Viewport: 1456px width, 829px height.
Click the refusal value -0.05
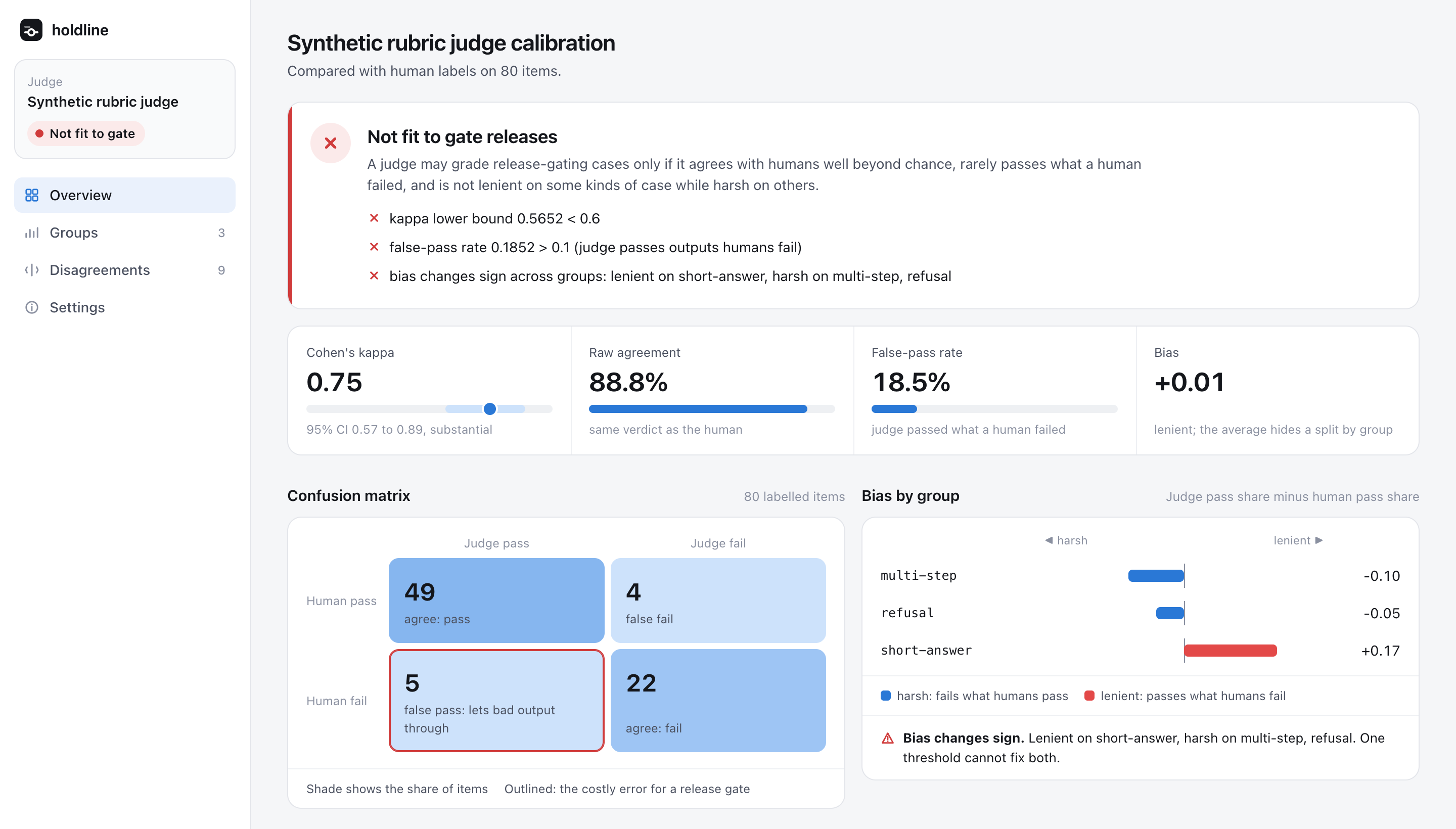point(1381,613)
